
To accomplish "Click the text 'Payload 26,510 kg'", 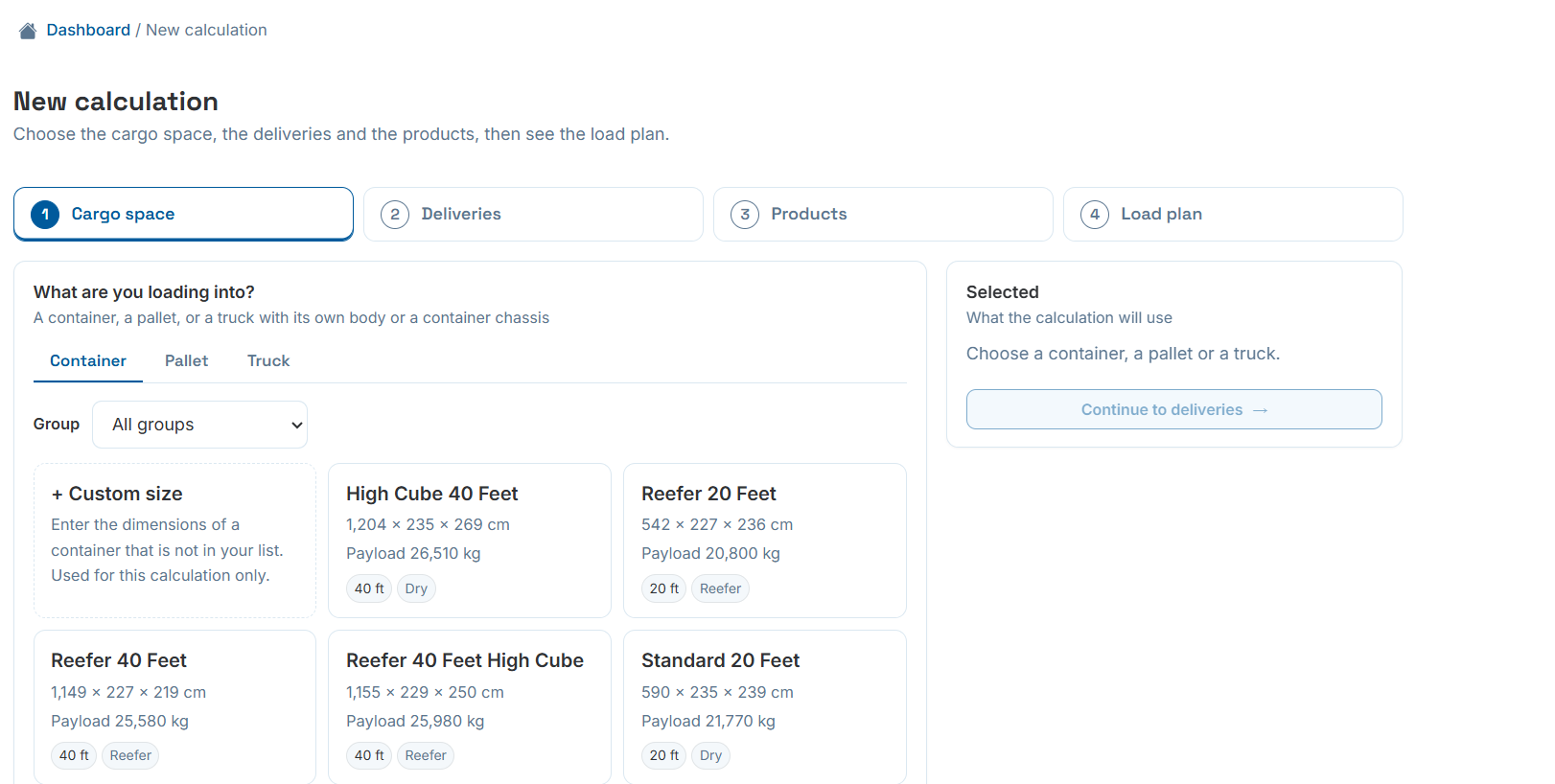I will pos(413,553).
